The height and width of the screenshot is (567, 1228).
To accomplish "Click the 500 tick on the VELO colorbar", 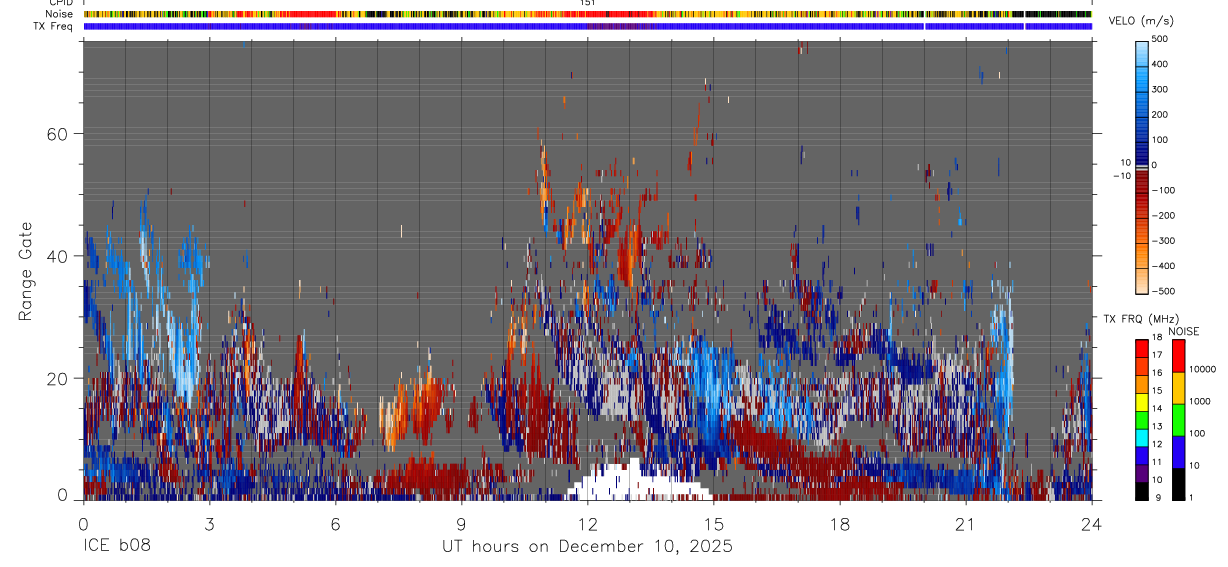I will tap(1161, 39).
